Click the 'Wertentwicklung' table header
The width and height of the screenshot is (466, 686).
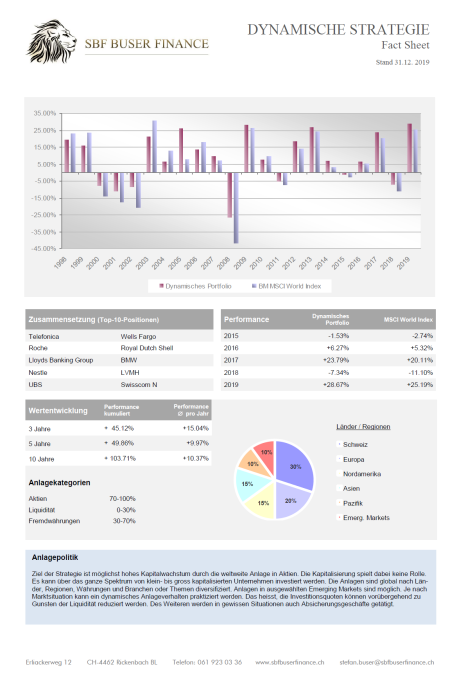(x=58, y=410)
